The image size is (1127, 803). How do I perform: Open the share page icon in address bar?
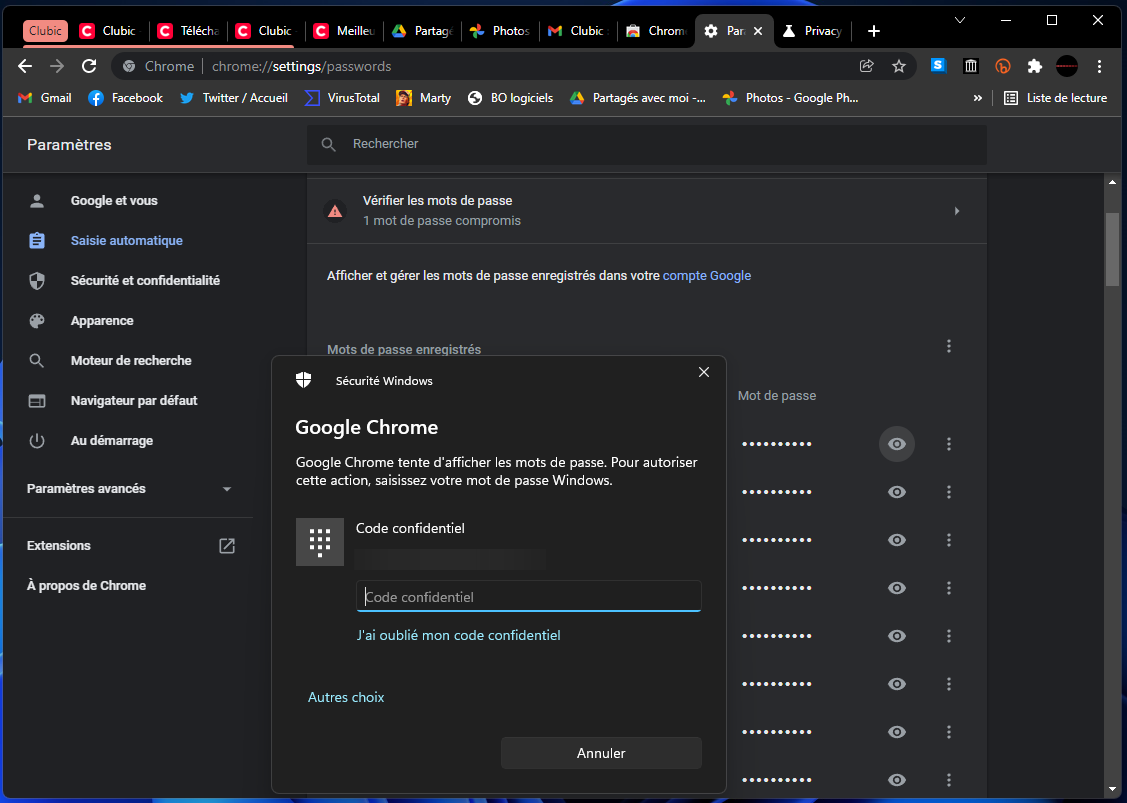[867, 66]
